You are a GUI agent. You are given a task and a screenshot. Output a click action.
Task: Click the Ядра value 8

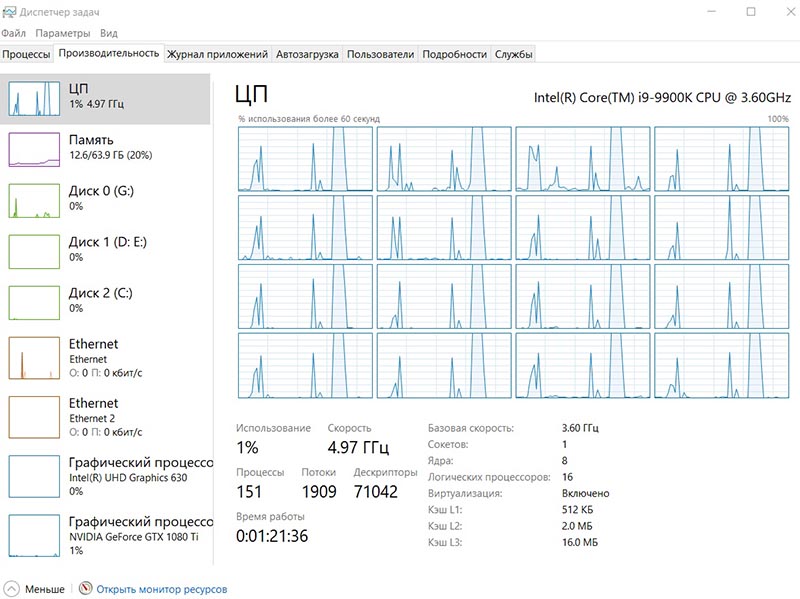(565, 461)
